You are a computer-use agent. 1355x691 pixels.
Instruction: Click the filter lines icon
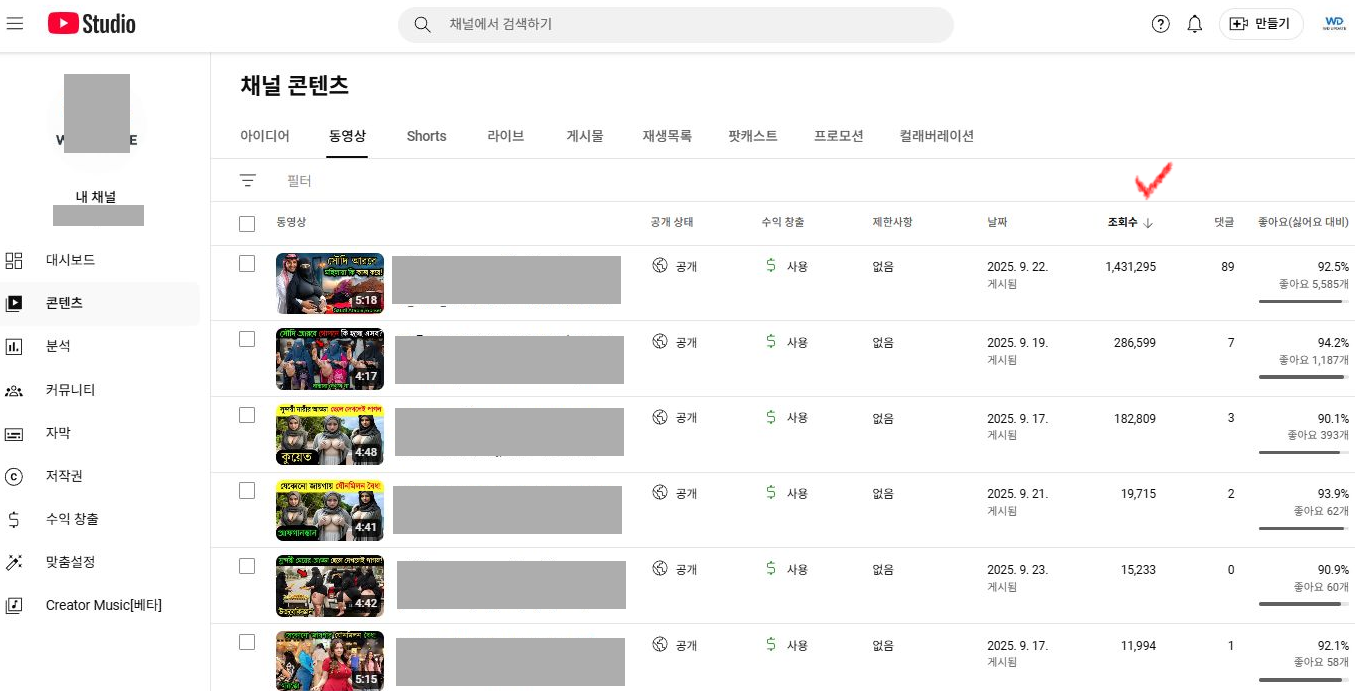pyautogui.click(x=248, y=180)
